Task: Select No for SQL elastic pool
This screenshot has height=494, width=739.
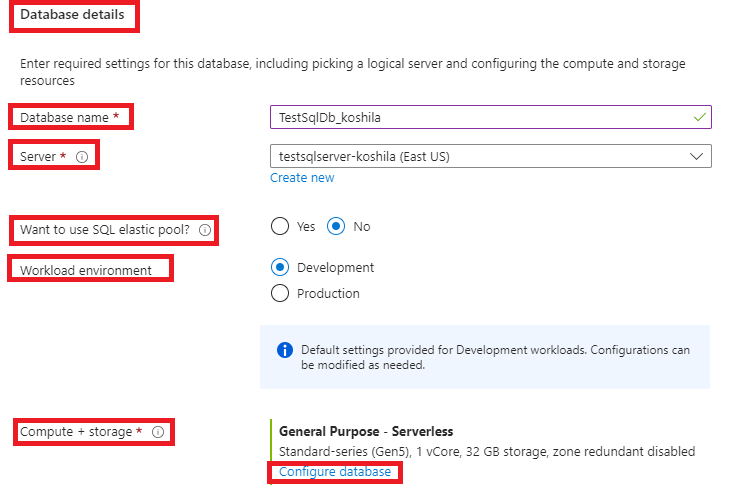Action: click(x=337, y=226)
